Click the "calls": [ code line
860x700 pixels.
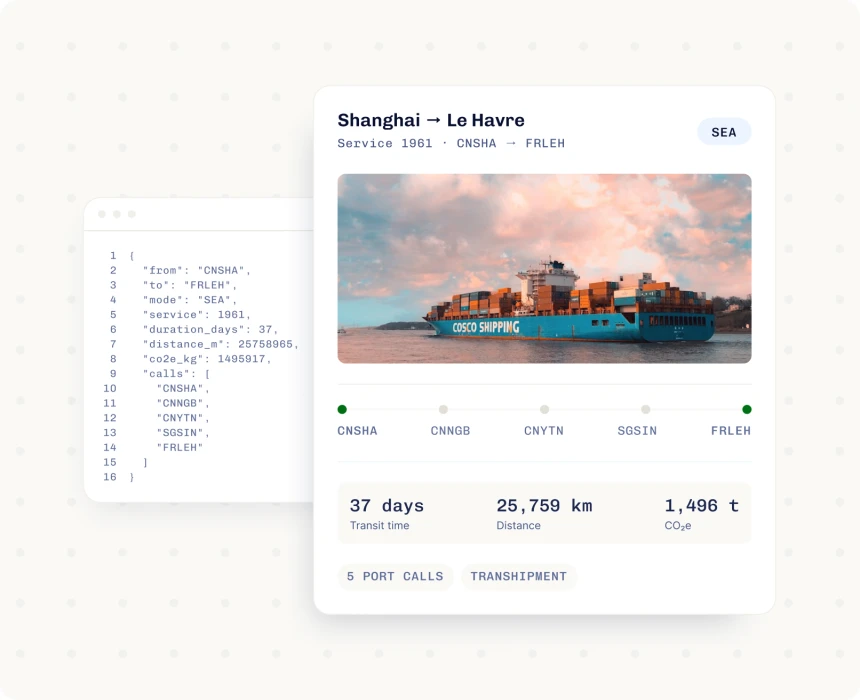(x=177, y=374)
